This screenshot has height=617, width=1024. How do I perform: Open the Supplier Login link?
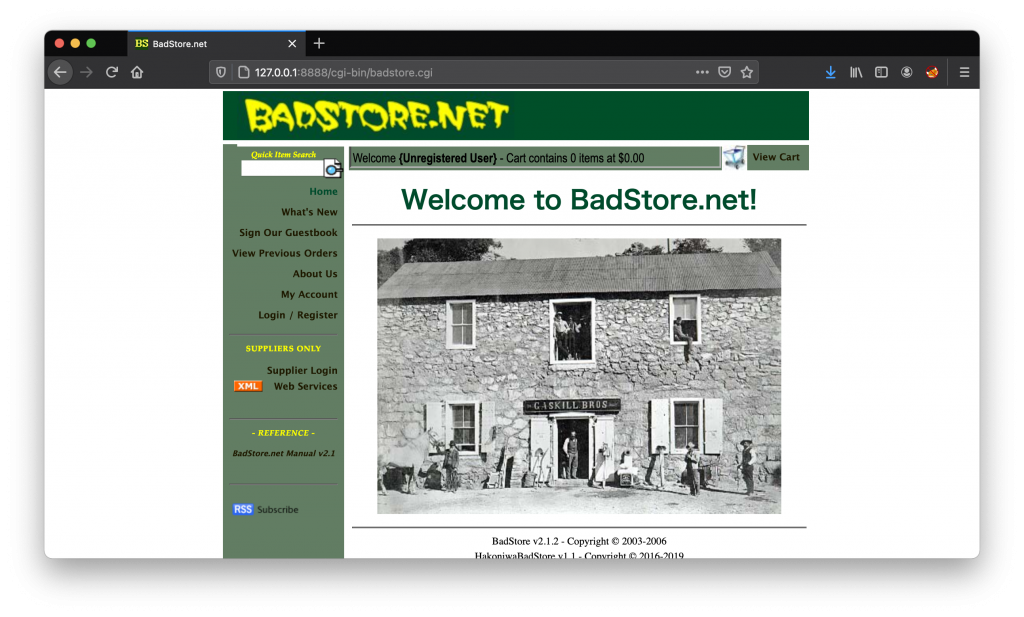click(301, 370)
